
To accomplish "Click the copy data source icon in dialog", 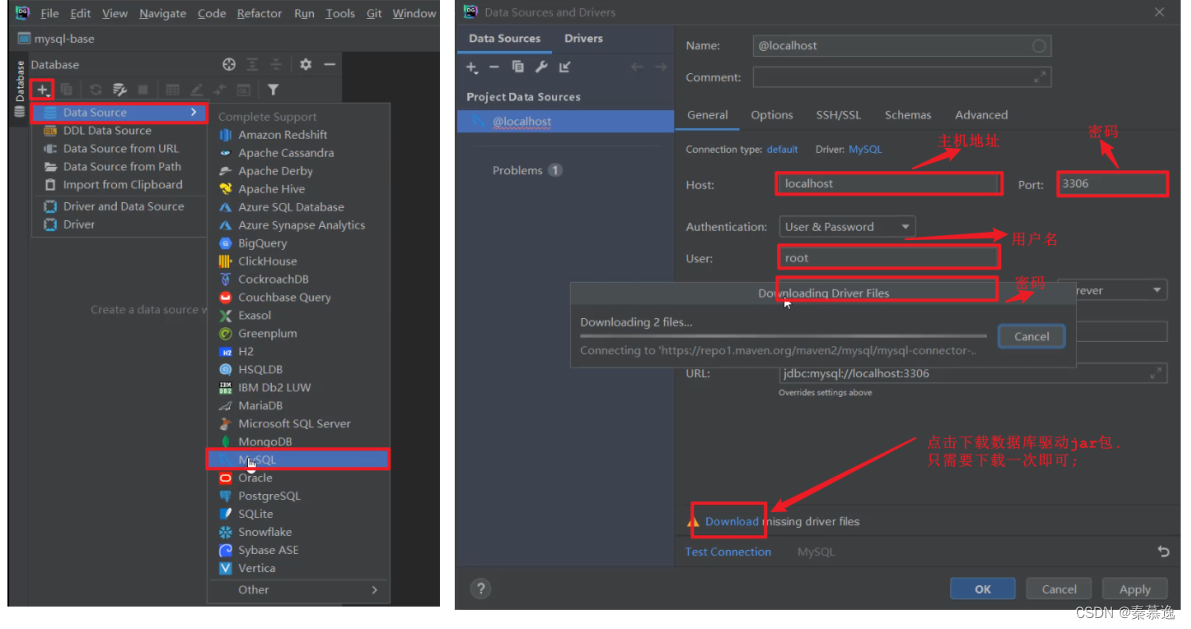I will [x=518, y=67].
